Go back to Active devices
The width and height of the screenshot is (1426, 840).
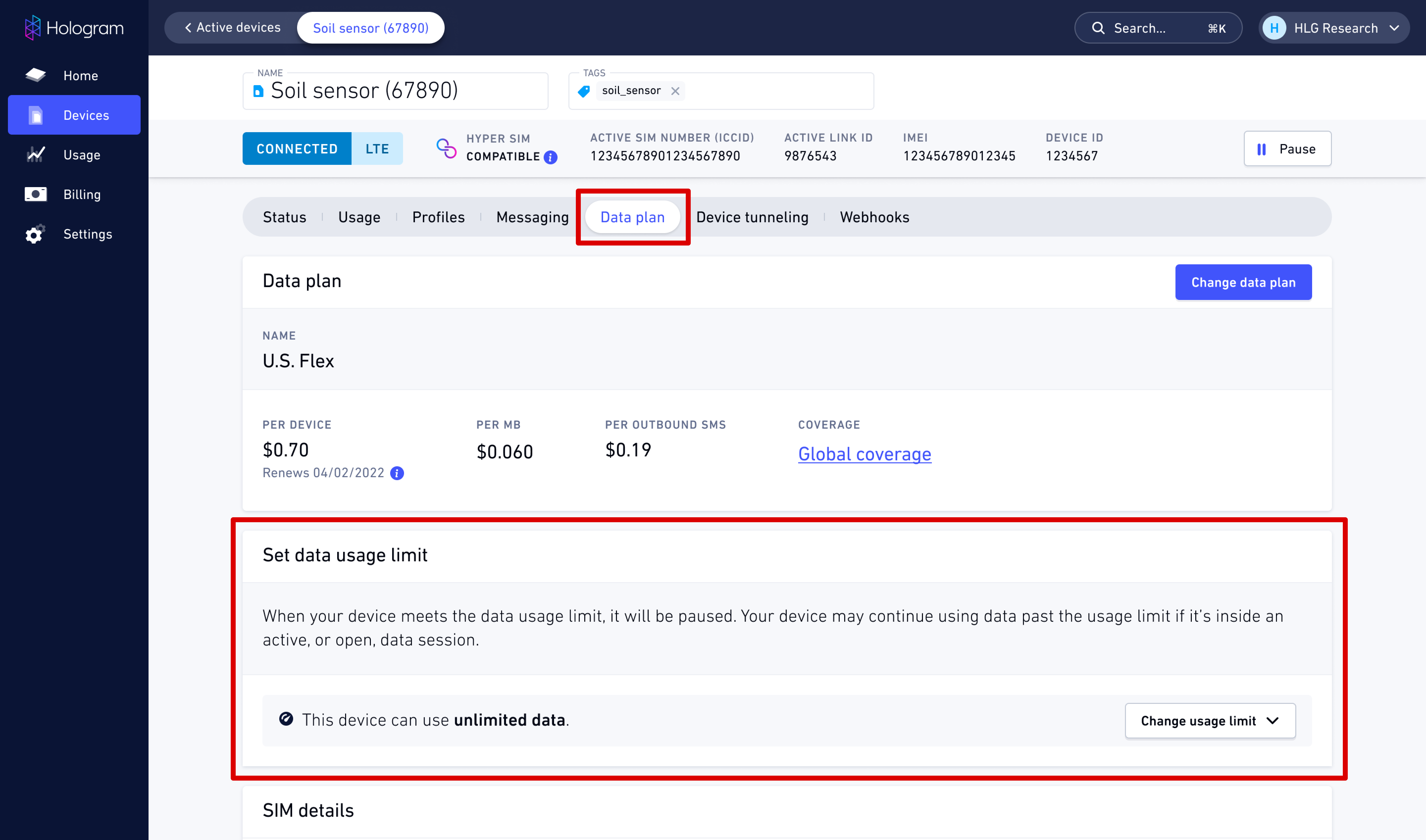[233, 28]
